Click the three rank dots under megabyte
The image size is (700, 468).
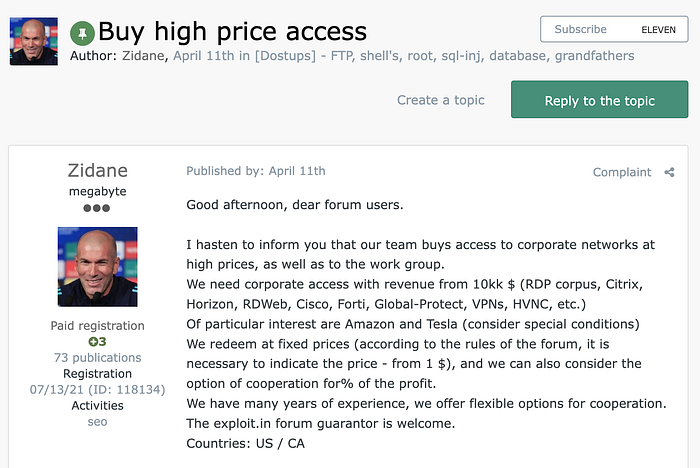(97, 207)
